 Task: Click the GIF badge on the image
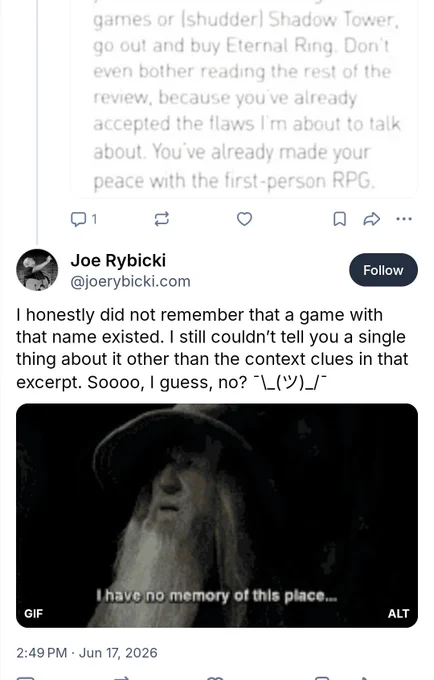pos(33,613)
